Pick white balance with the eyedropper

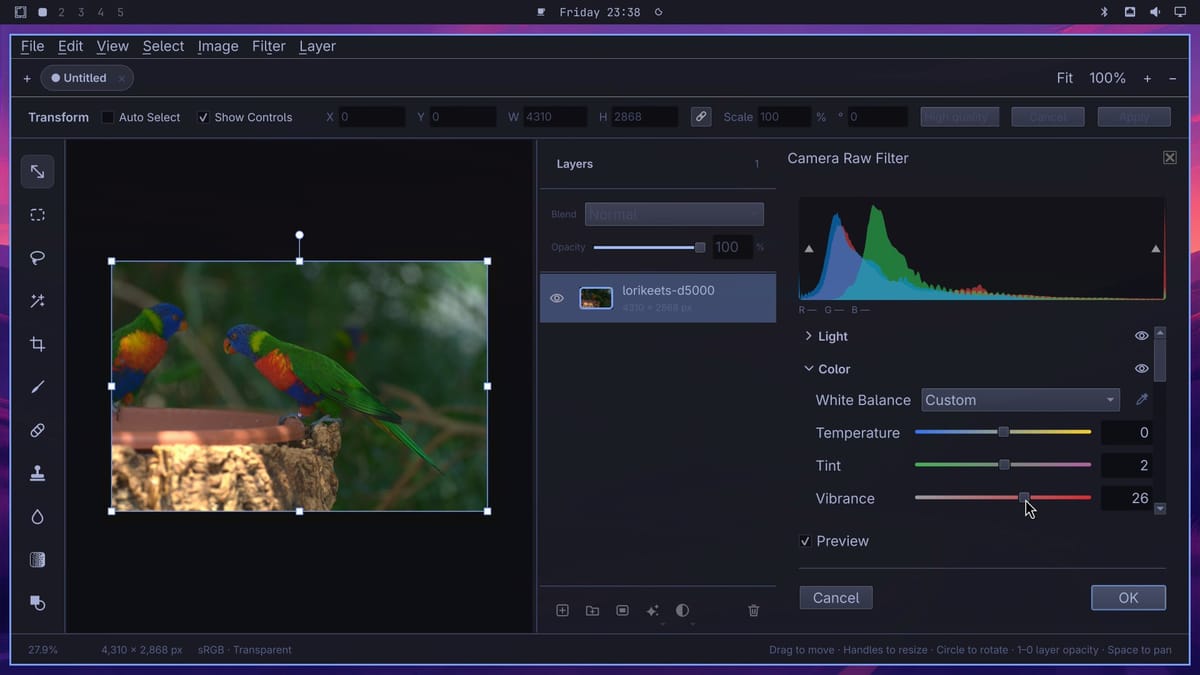(x=1142, y=400)
